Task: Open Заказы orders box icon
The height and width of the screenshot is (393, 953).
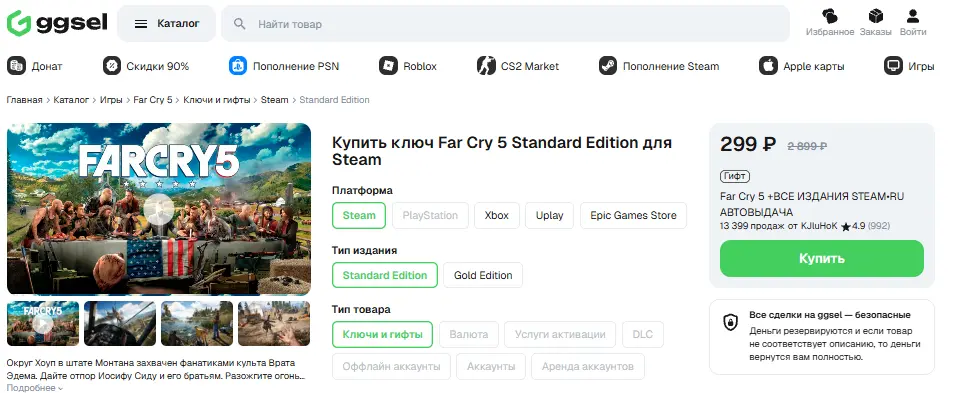Action: (x=875, y=16)
